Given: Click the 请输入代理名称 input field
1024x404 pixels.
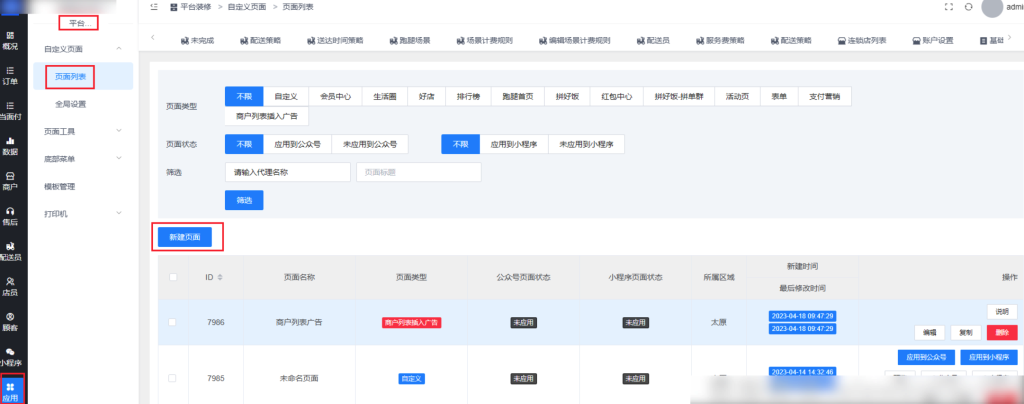Looking at the screenshot, I should click(286, 172).
